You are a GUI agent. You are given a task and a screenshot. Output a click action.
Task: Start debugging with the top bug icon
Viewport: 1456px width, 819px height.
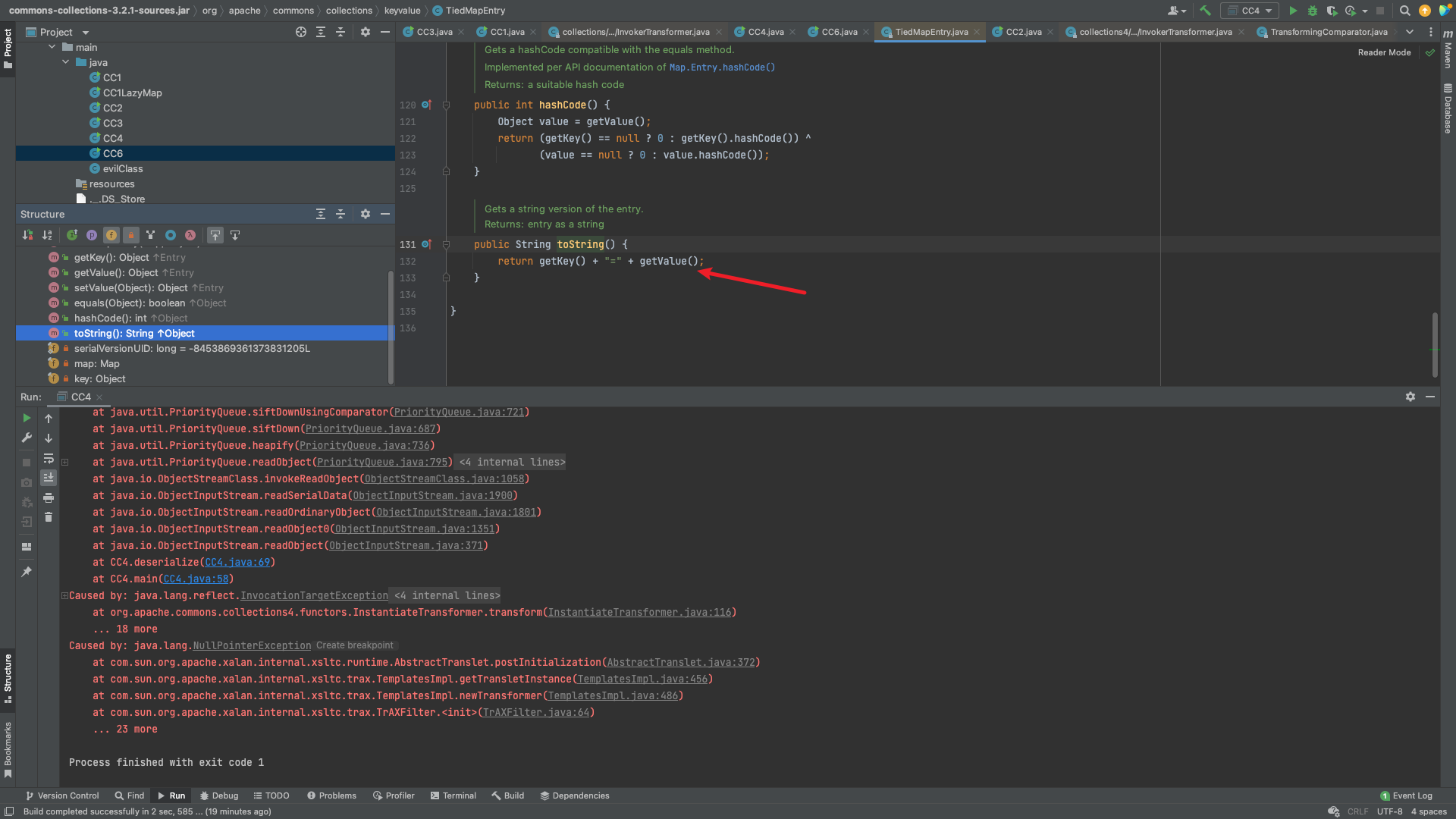(x=1313, y=11)
